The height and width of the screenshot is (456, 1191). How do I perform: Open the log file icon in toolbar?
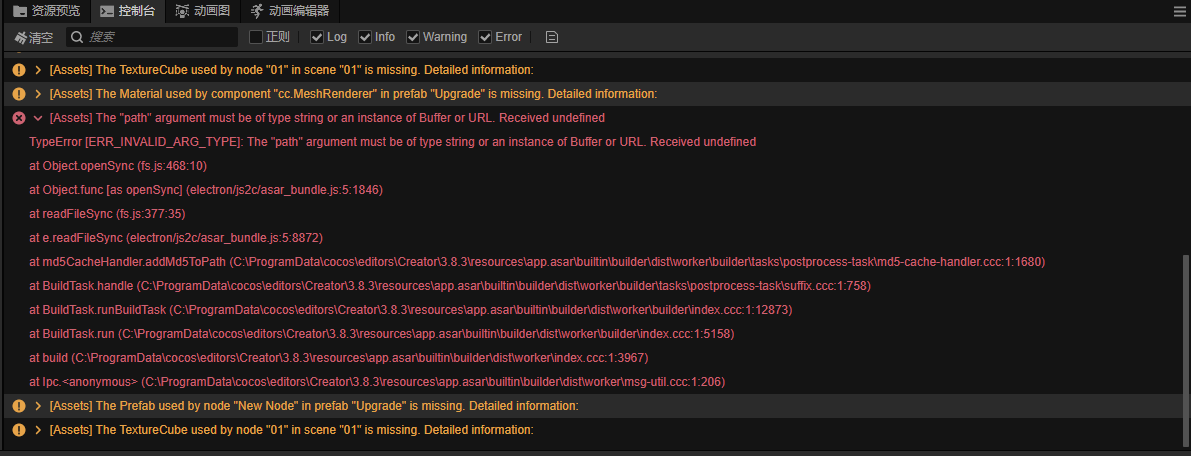[x=552, y=37]
